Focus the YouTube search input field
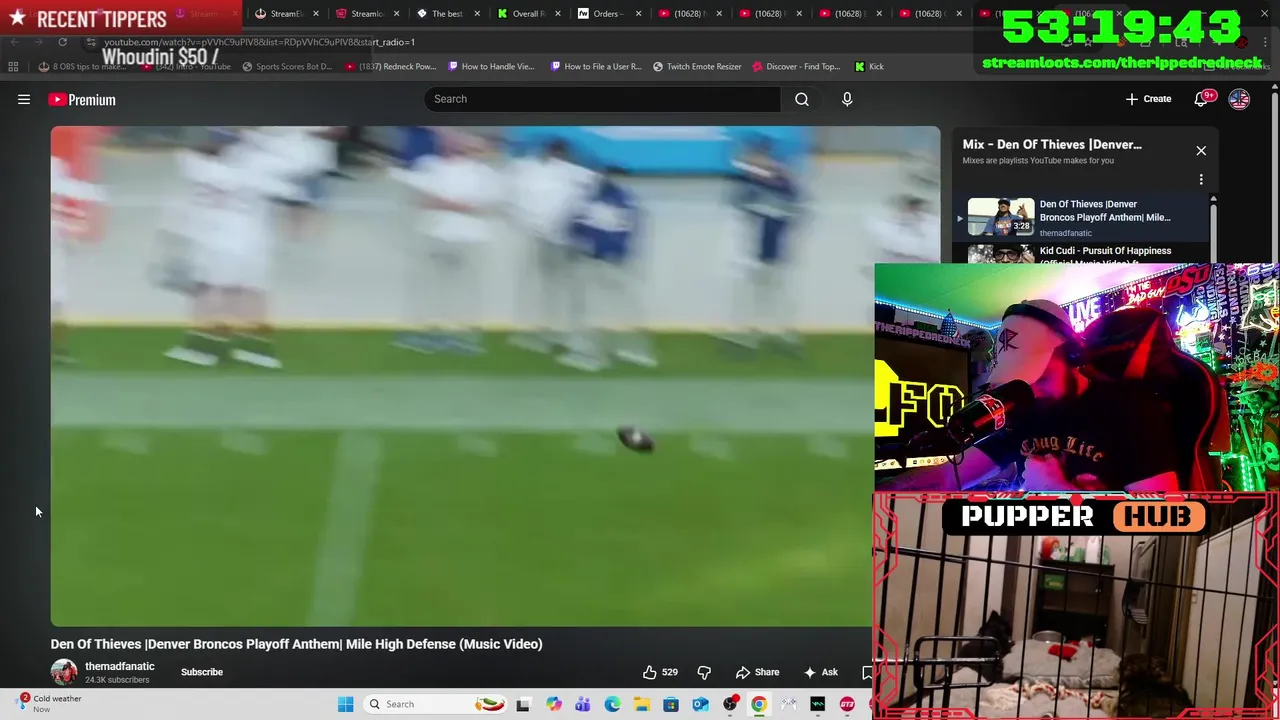The image size is (1280, 720). pyautogui.click(x=602, y=99)
